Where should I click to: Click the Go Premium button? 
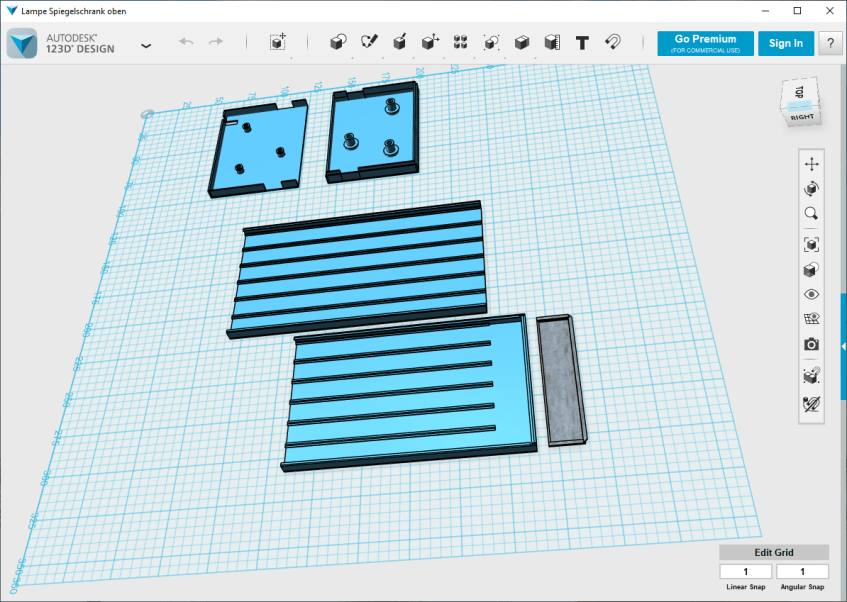[705, 43]
